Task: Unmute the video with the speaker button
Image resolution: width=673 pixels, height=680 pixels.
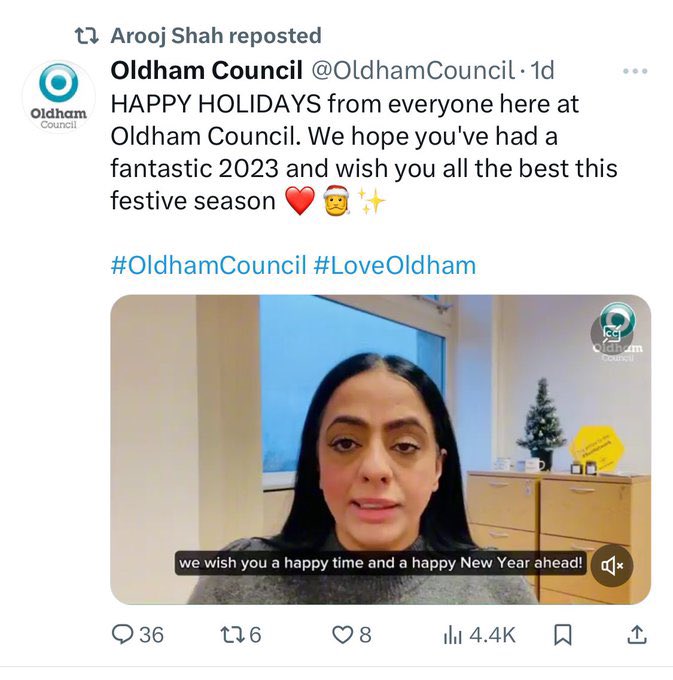Action: (612, 566)
